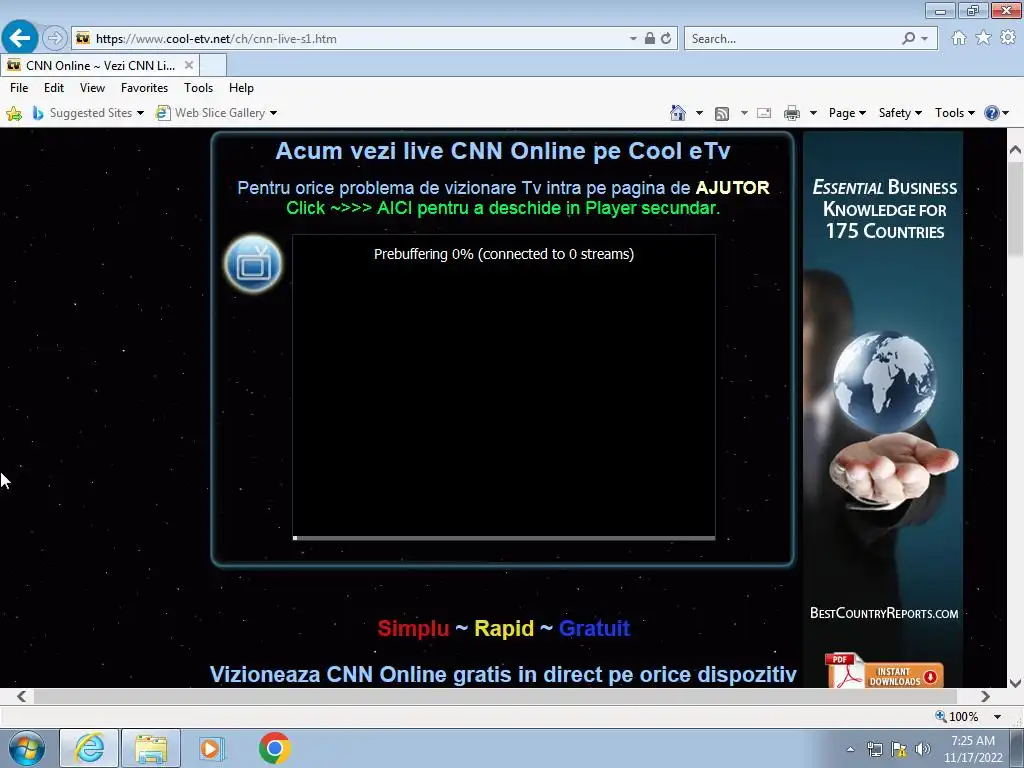Click the volume speaker tray icon
This screenshot has width=1024, height=768.
(923, 749)
